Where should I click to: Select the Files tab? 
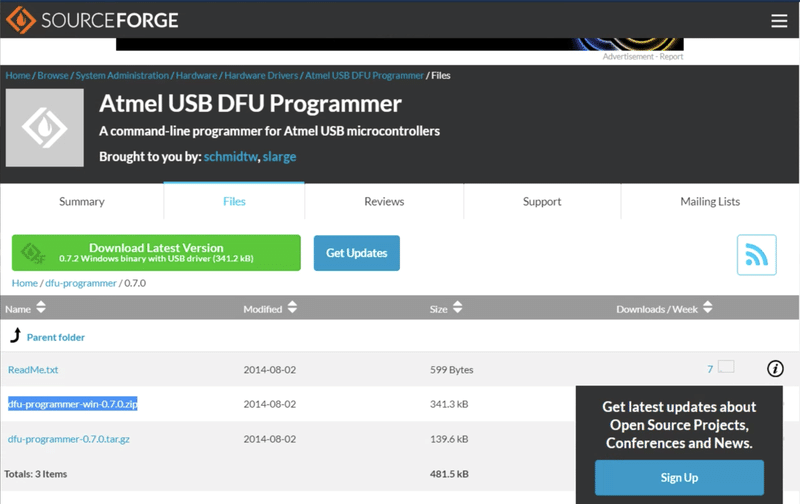(x=234, y=201)
